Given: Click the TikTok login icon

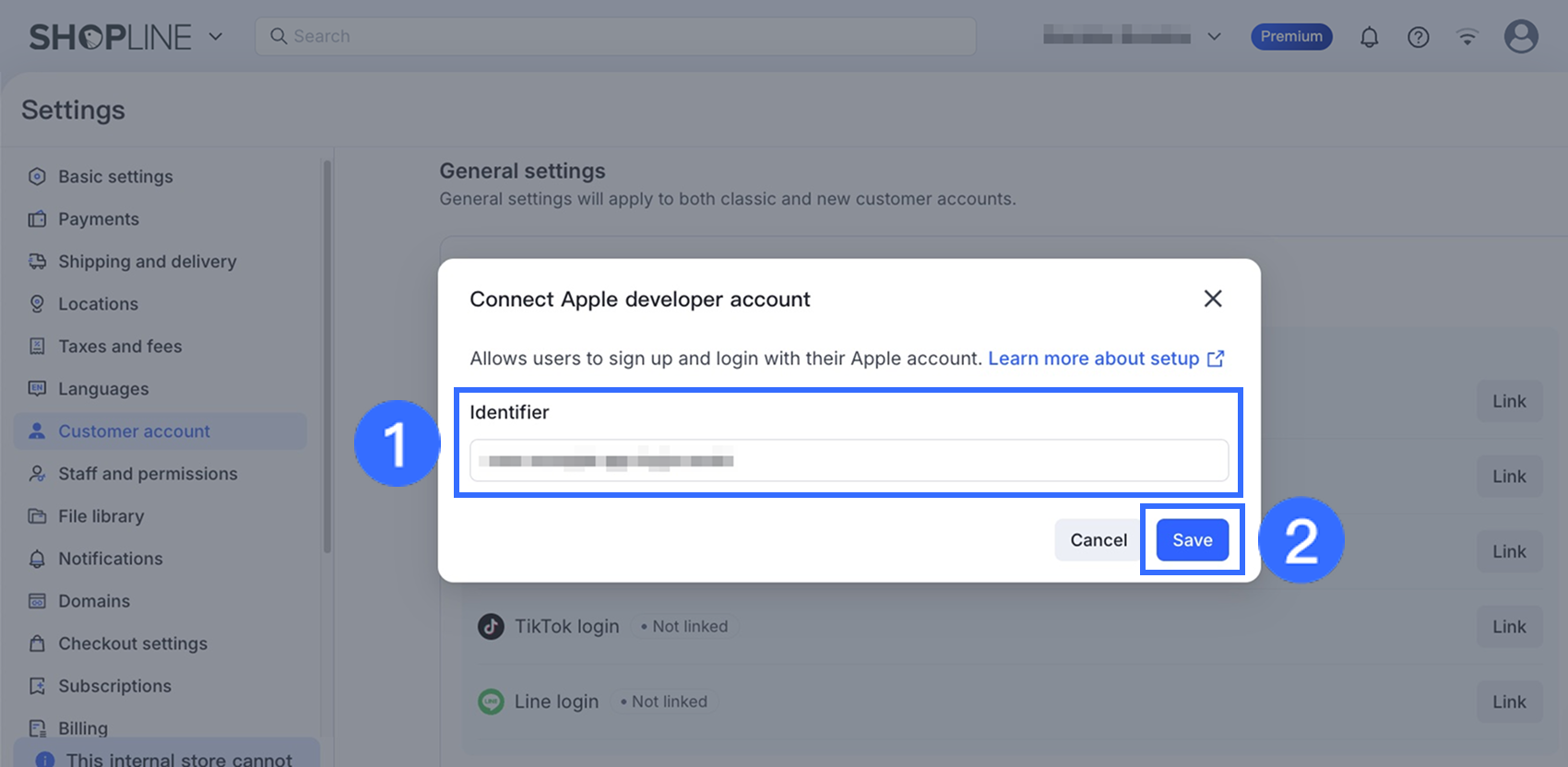Looking at the screenshot, I should click(491, 627).
